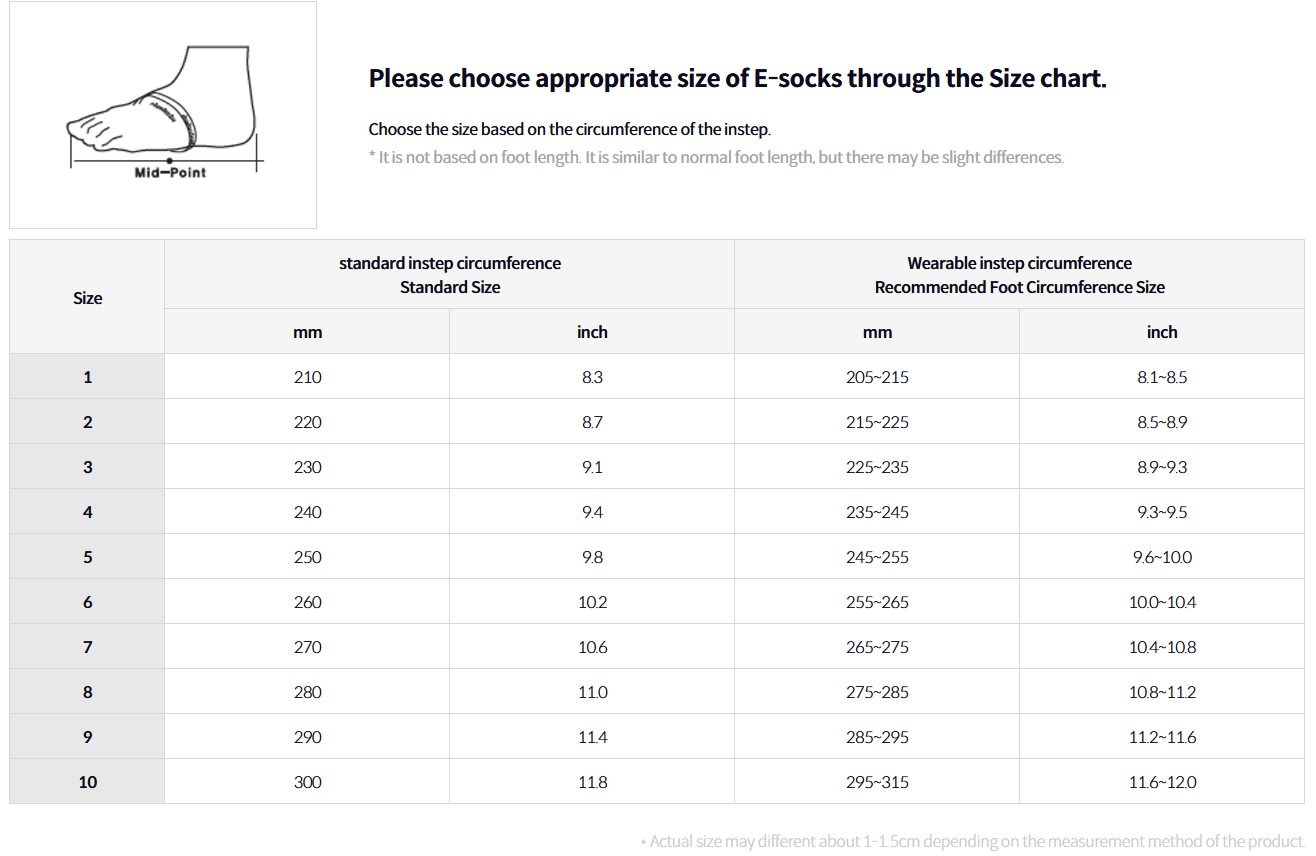Click the instep circumference instruction sentence
Image resolution: width=1316 pixels, height=856 pixels.
tap(570, 129)
